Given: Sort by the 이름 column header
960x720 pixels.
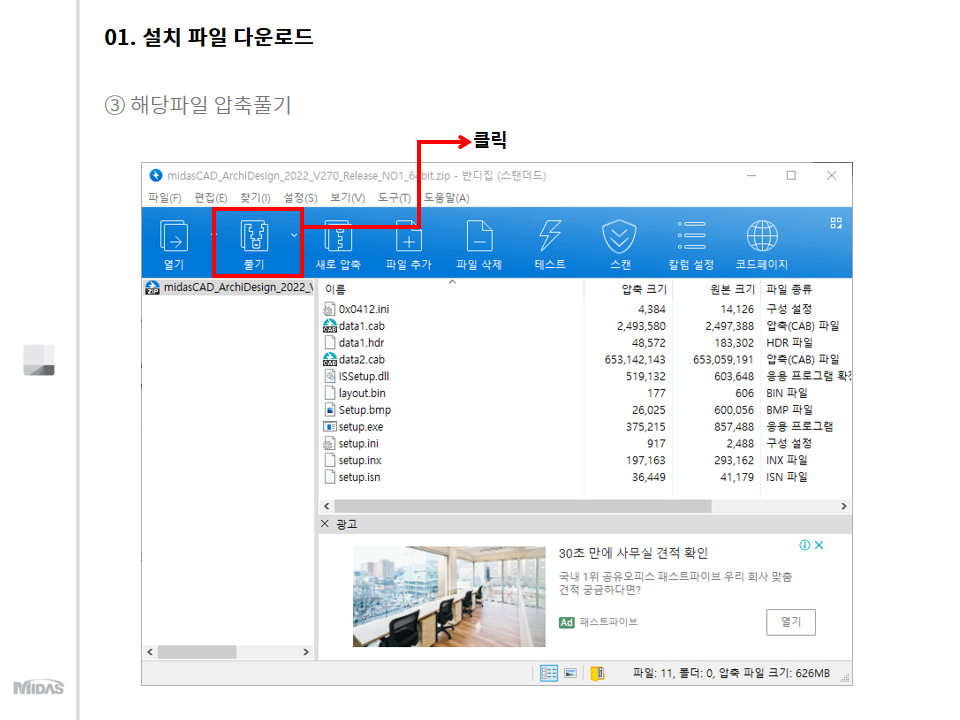Looking at the screenshot, I should click(x=335, y=289).
